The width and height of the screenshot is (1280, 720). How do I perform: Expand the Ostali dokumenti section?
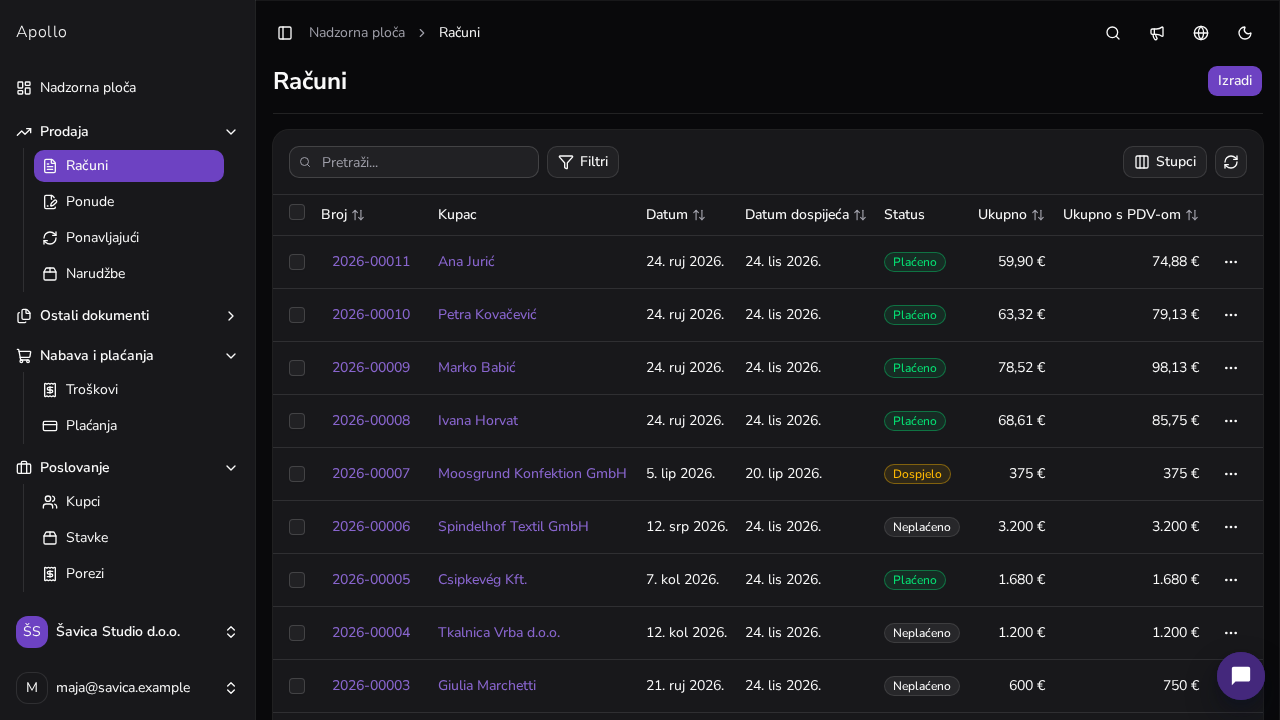point(128,316)
